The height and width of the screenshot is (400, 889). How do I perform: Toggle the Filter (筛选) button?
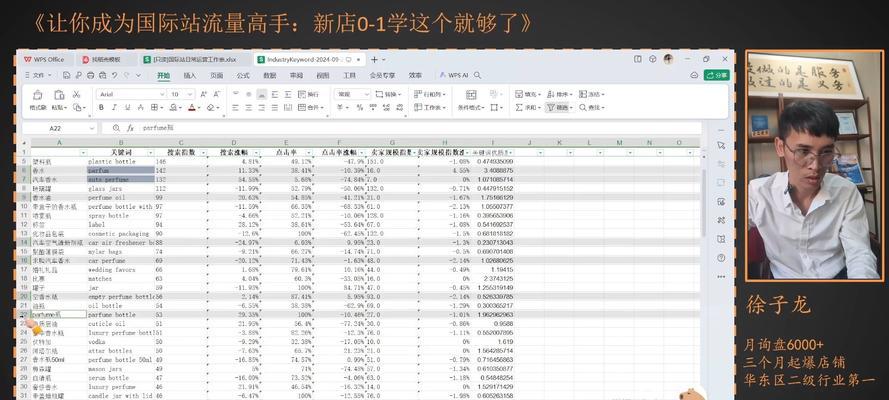[559, 107]
